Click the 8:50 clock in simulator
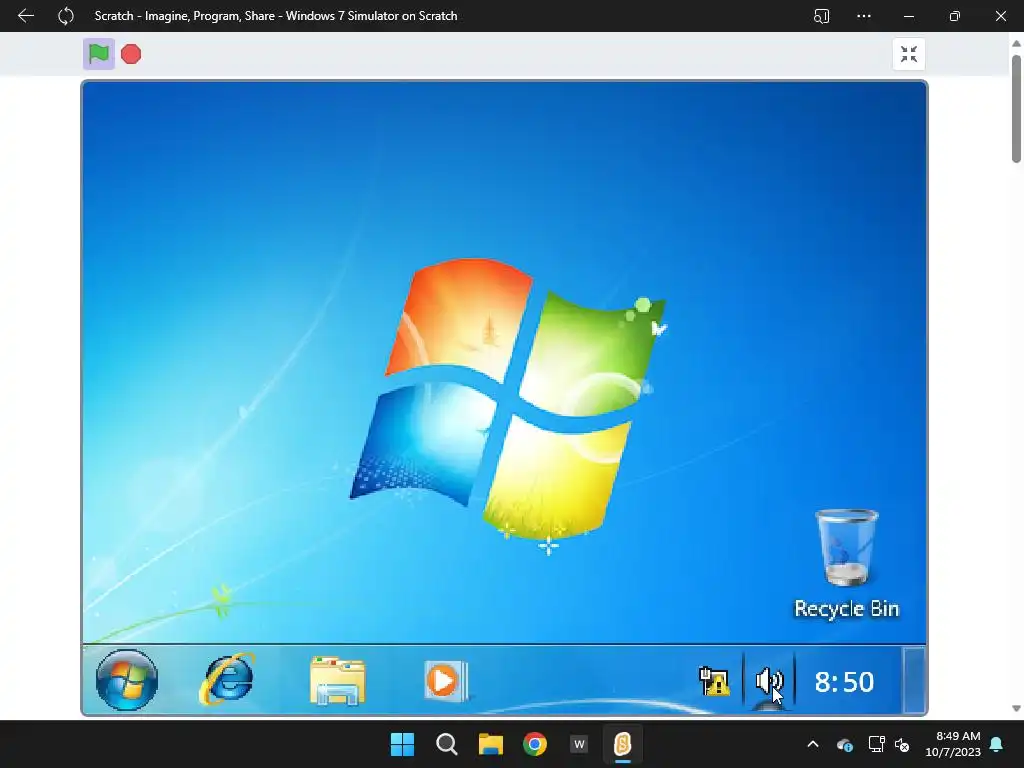The width and height of the screenshot is (1024, 768). click(844, 682)
